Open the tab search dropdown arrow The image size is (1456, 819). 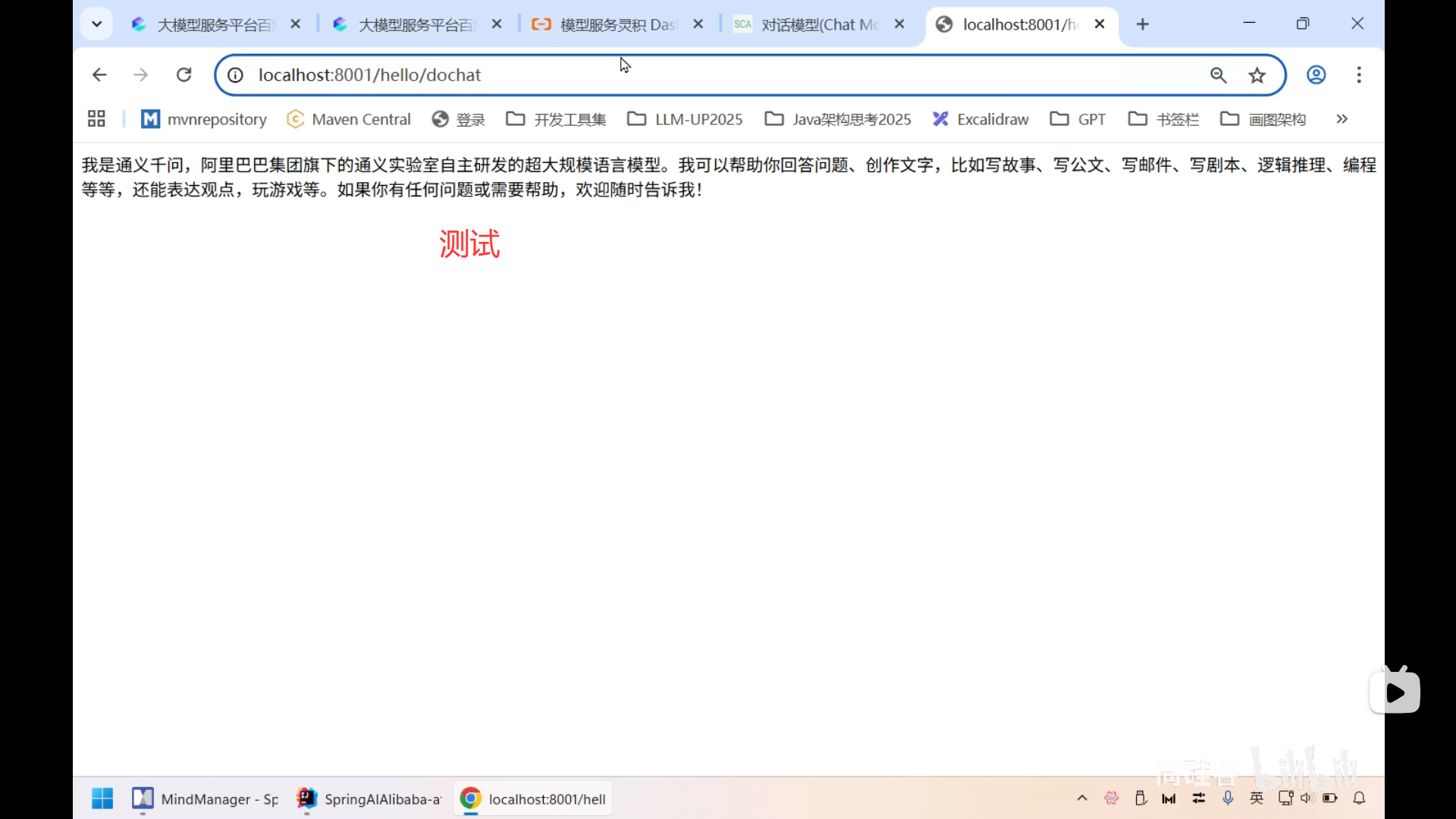click(96, 24)
